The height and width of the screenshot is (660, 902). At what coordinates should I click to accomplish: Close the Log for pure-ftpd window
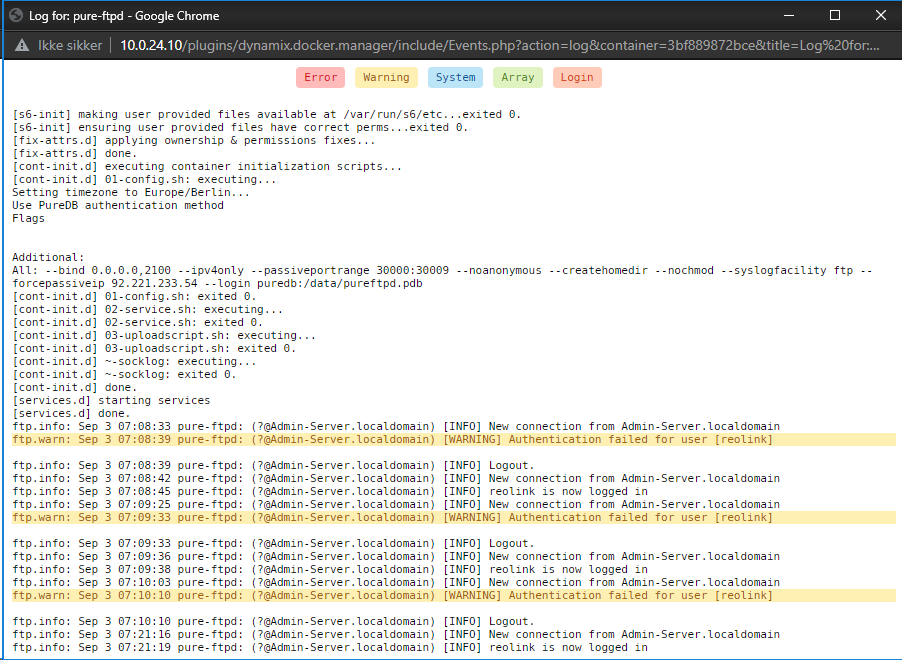click(x=881, y=16)
